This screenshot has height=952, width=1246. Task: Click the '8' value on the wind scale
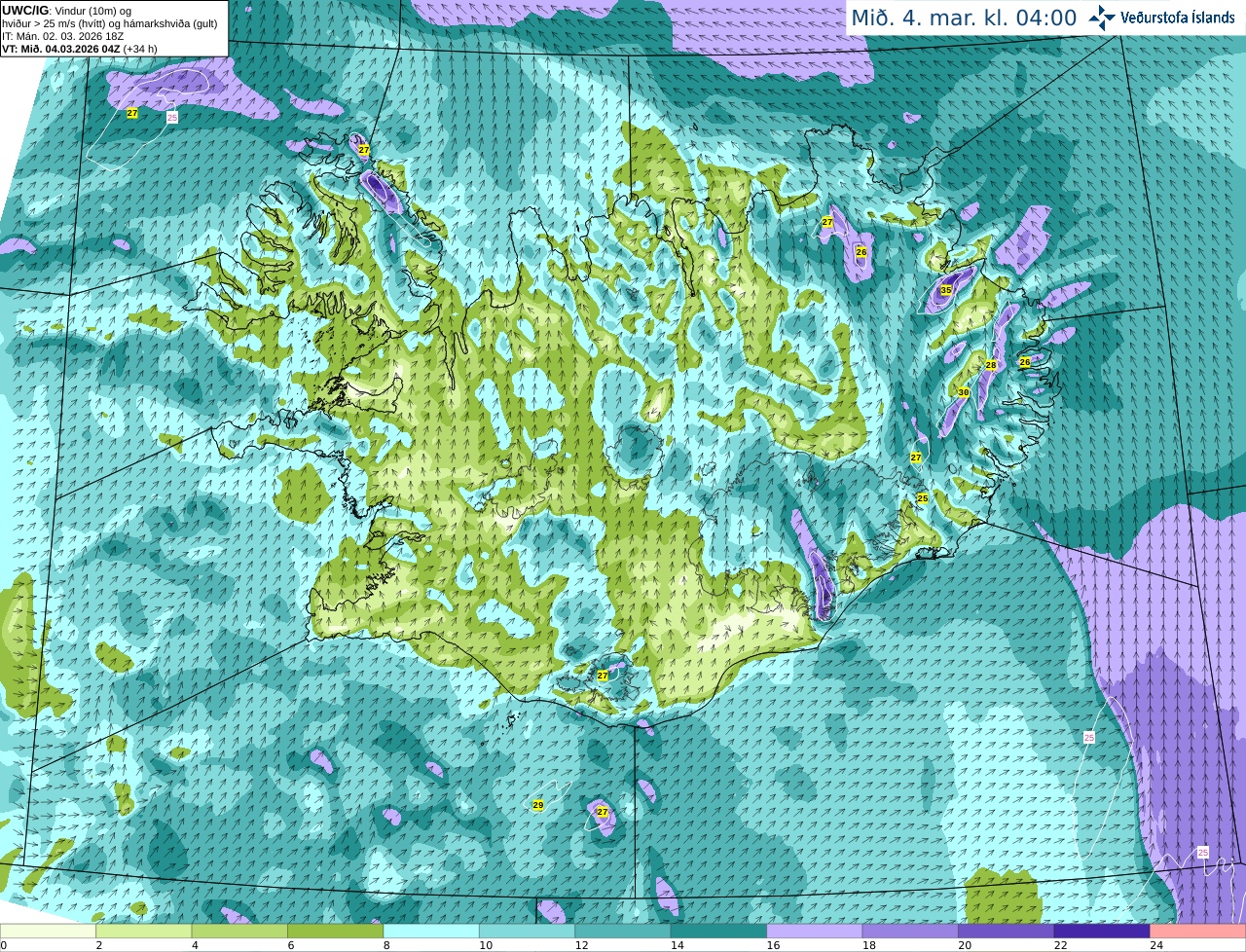pyautogui.click(x=386, y=945)
